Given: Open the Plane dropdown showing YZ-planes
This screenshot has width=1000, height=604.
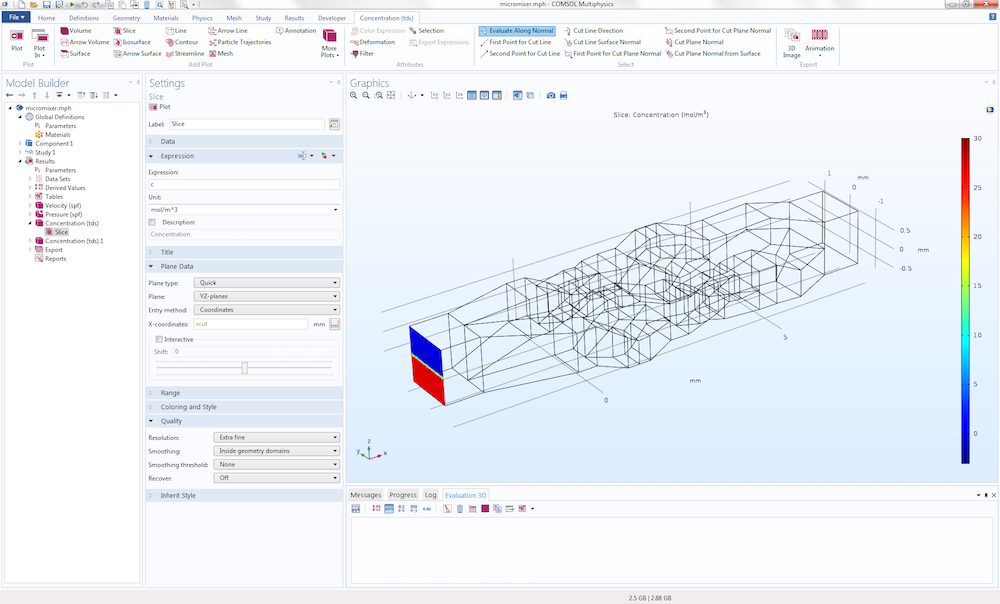Looking at the screenshot, I should coord(267,297).
